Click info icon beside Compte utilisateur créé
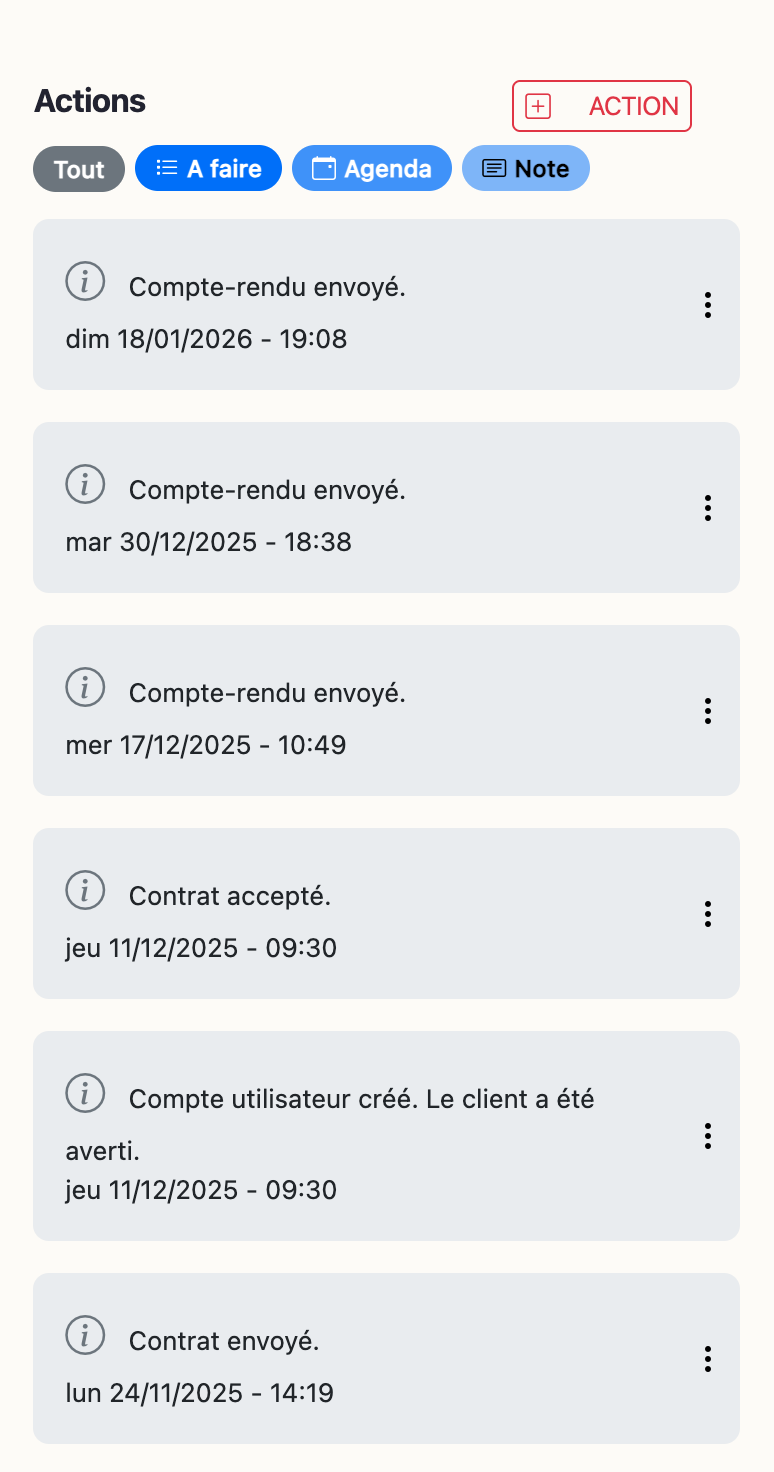This screenshot has height=1472, width=774. [85, 1093]
